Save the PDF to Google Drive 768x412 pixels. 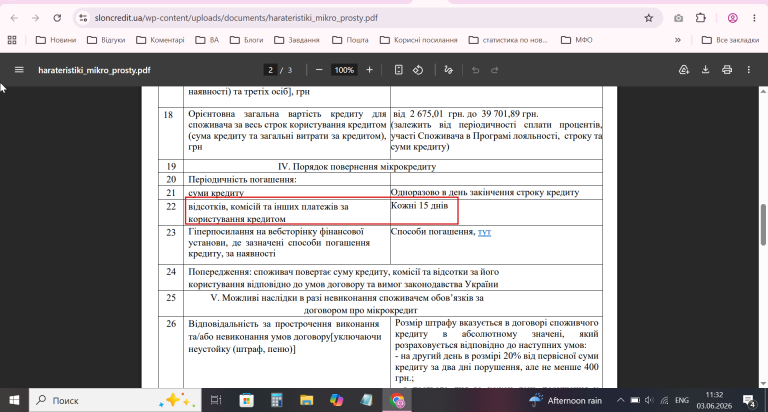pos(684,70)
